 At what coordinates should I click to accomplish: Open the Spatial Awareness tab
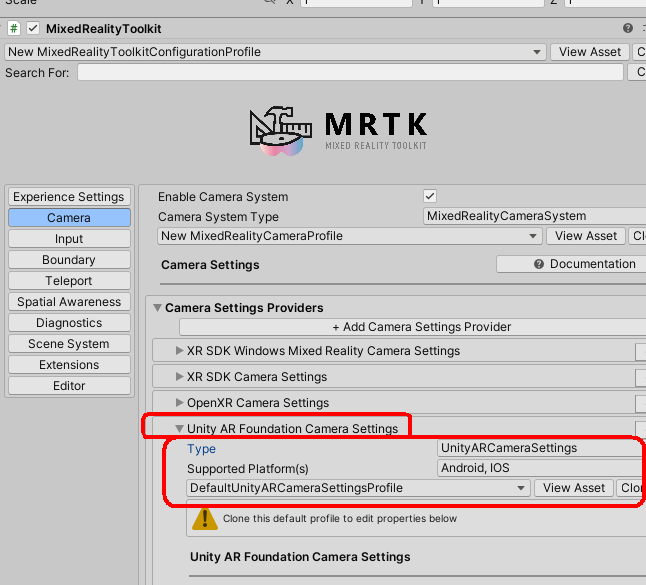click(x=69, y=302)
